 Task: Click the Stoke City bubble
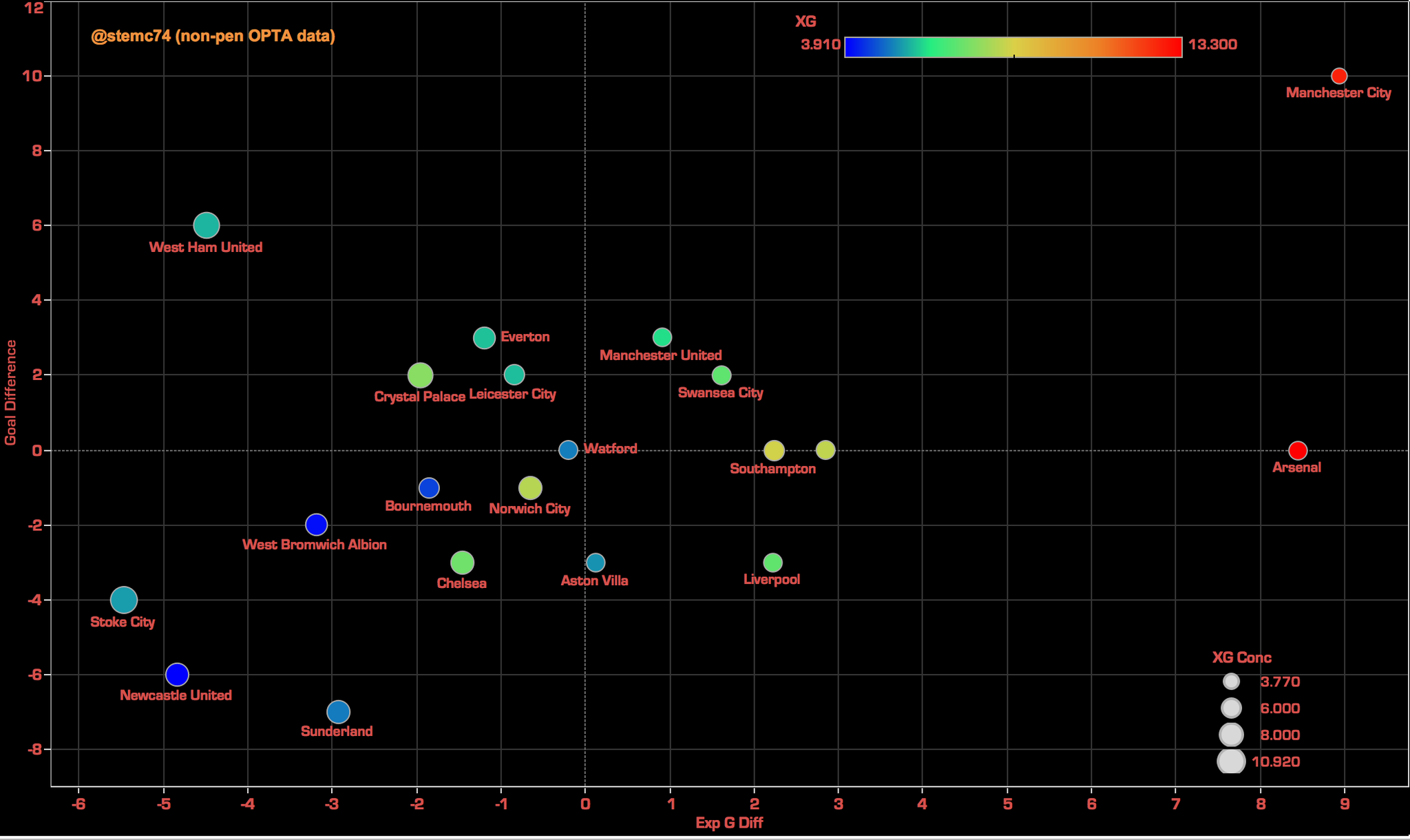pyautogui.click(x=124, y=600)
